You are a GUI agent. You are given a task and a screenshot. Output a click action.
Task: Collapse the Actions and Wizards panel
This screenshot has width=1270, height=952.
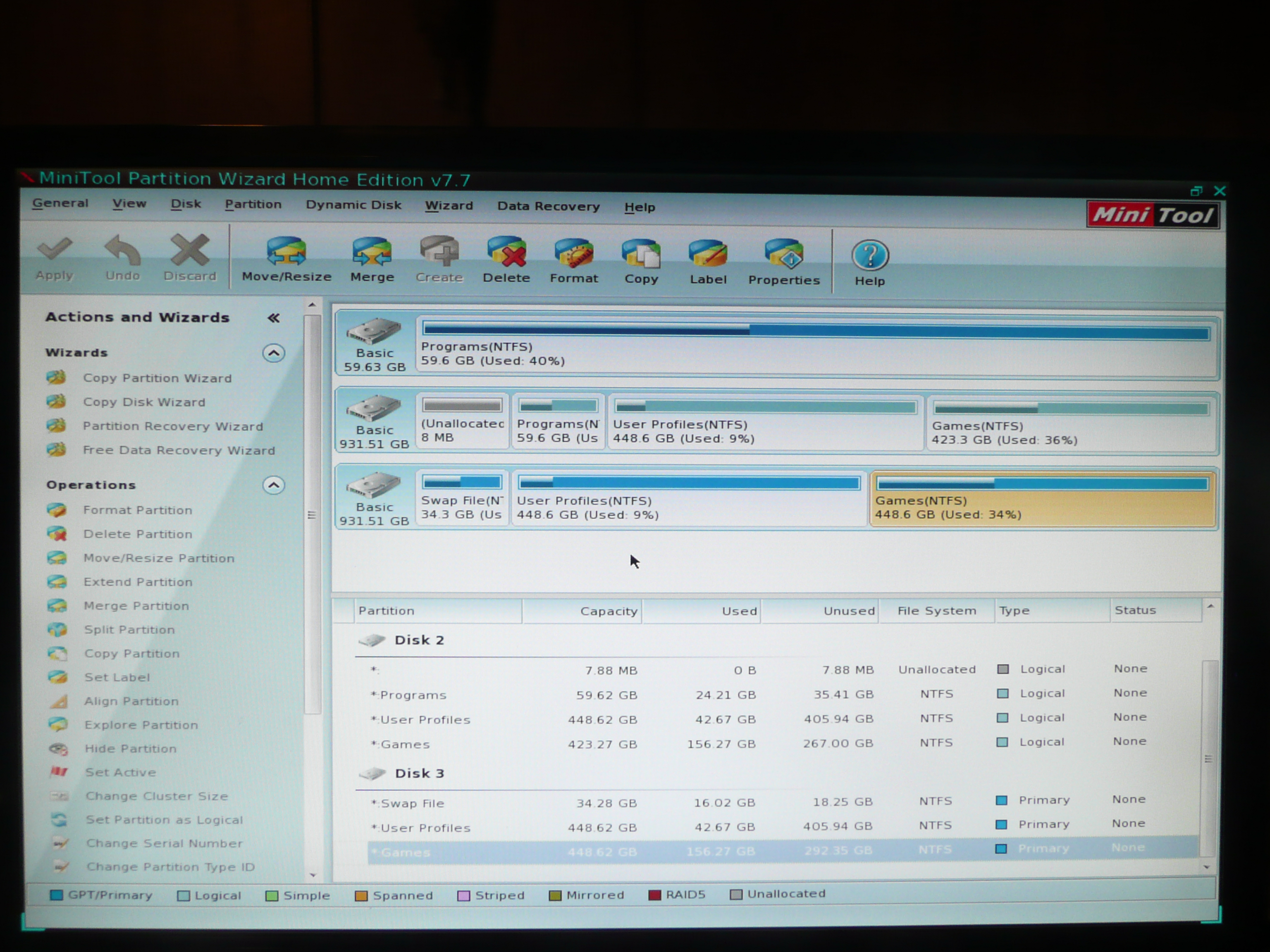pos(273,318)
